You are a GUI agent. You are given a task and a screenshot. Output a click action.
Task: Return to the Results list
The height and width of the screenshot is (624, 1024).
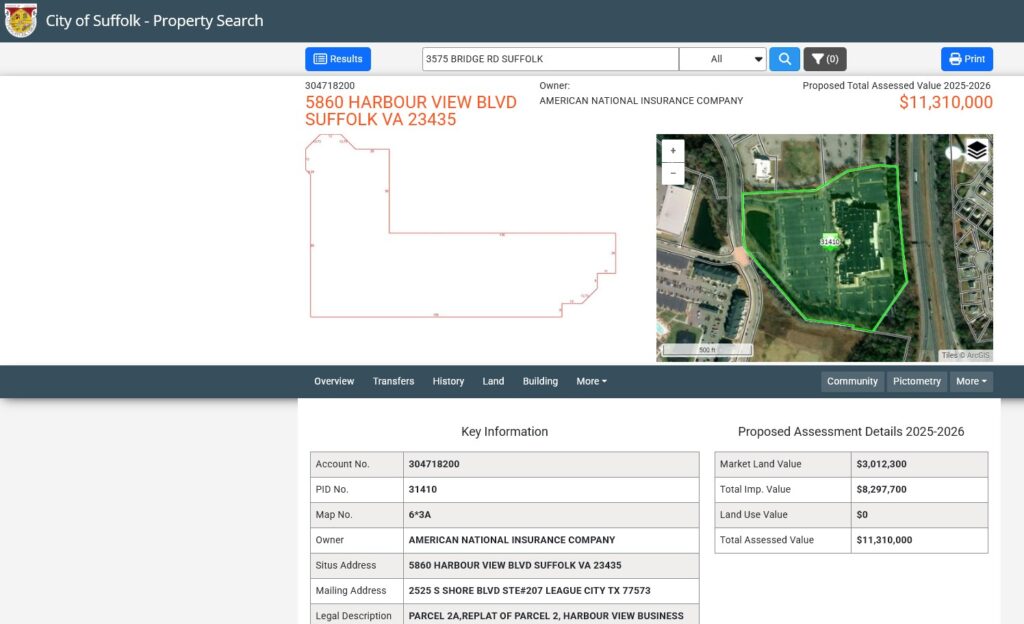pyautogui.click(x=338, y=59)
